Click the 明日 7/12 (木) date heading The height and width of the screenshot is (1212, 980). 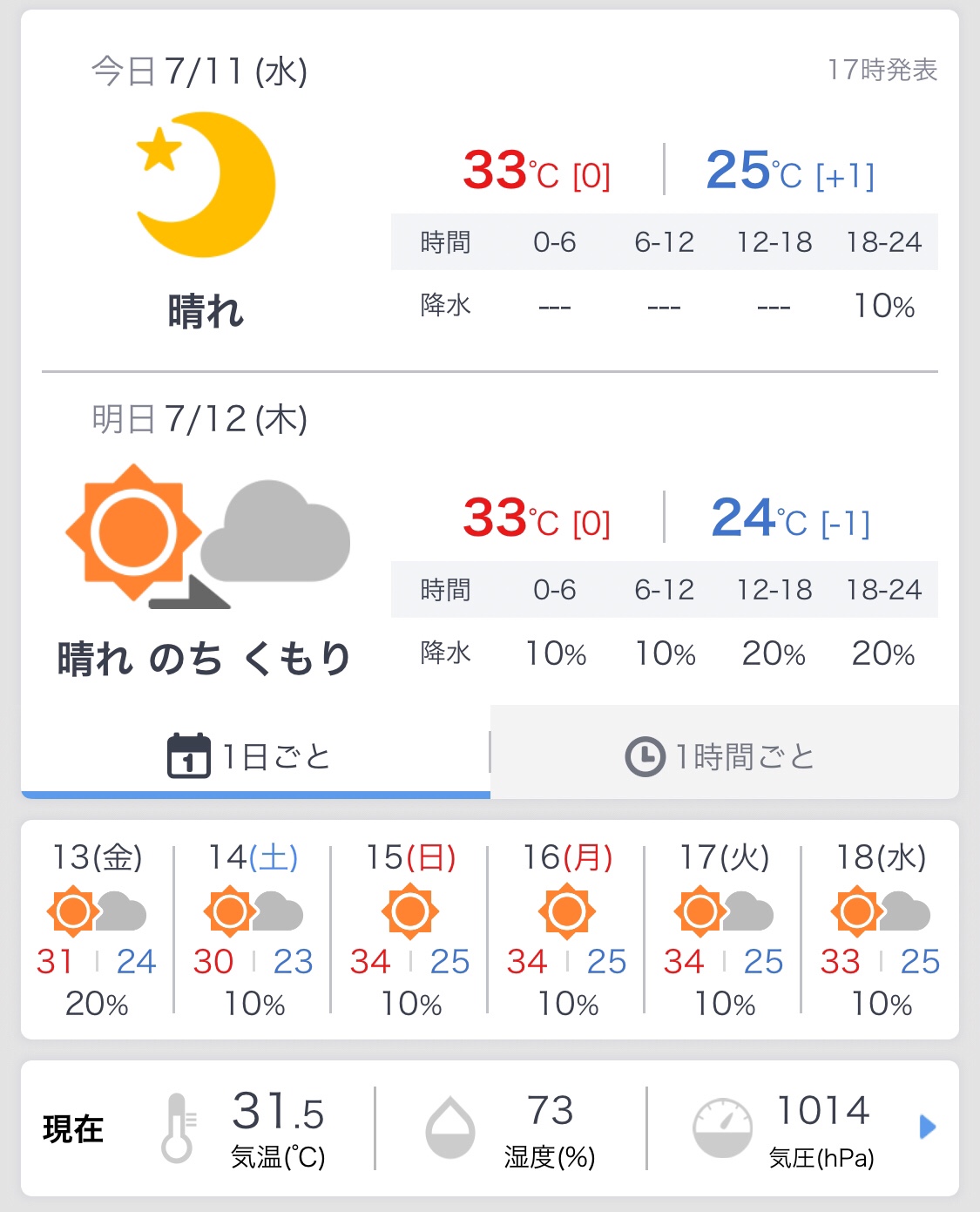[x=199, y=419]
